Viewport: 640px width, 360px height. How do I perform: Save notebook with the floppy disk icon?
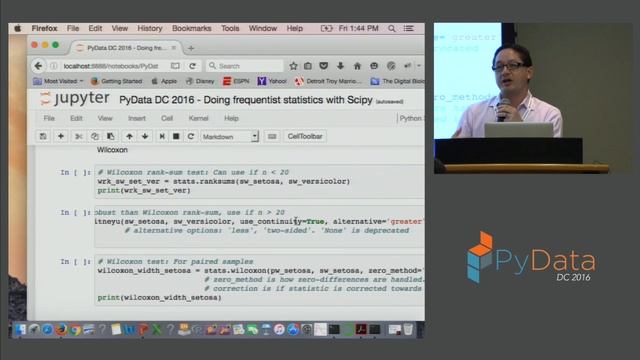[x=43, y=136]
